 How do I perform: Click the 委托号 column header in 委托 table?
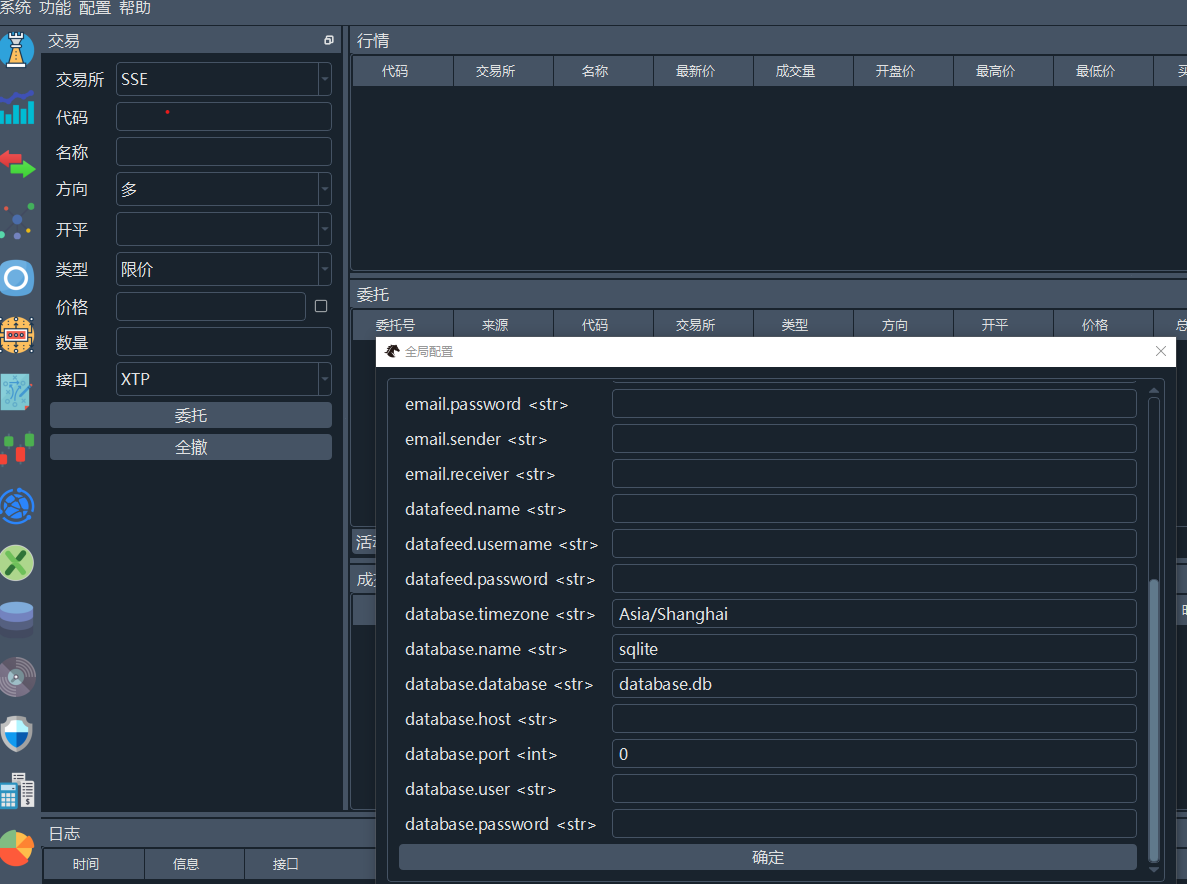click(x=403, y=325)
